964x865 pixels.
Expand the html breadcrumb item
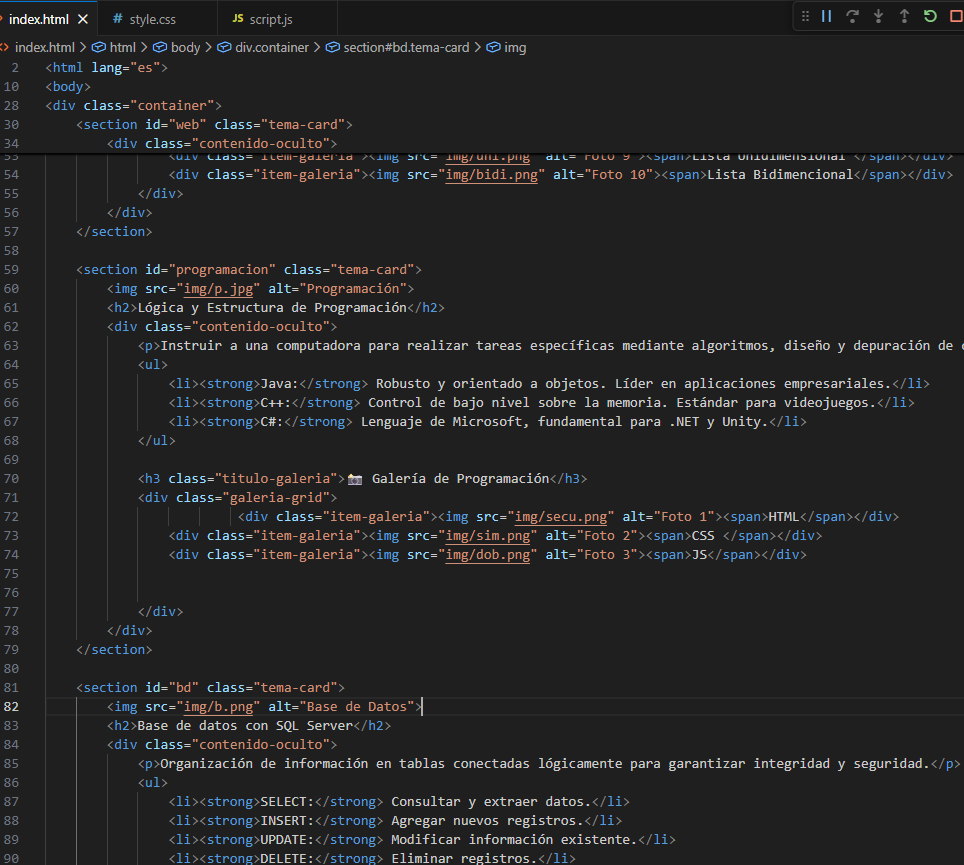coord(122,47)
